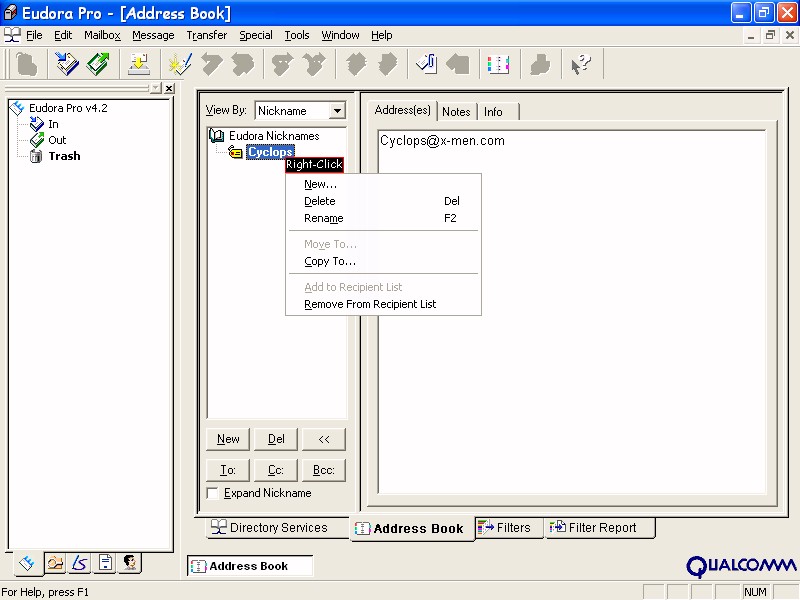Click the side panel dropdown arrow button
800x600 pixels.
(156, 88)
